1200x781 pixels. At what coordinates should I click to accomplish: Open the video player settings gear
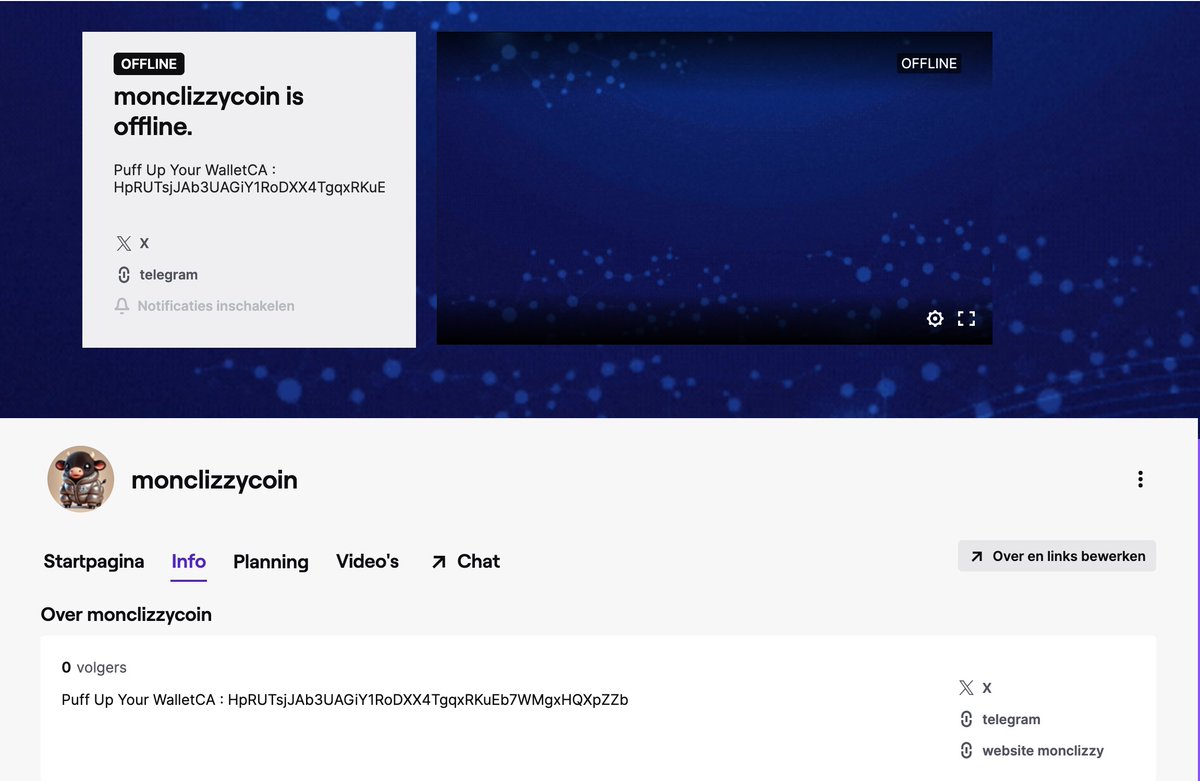click(x=935, y=319)
